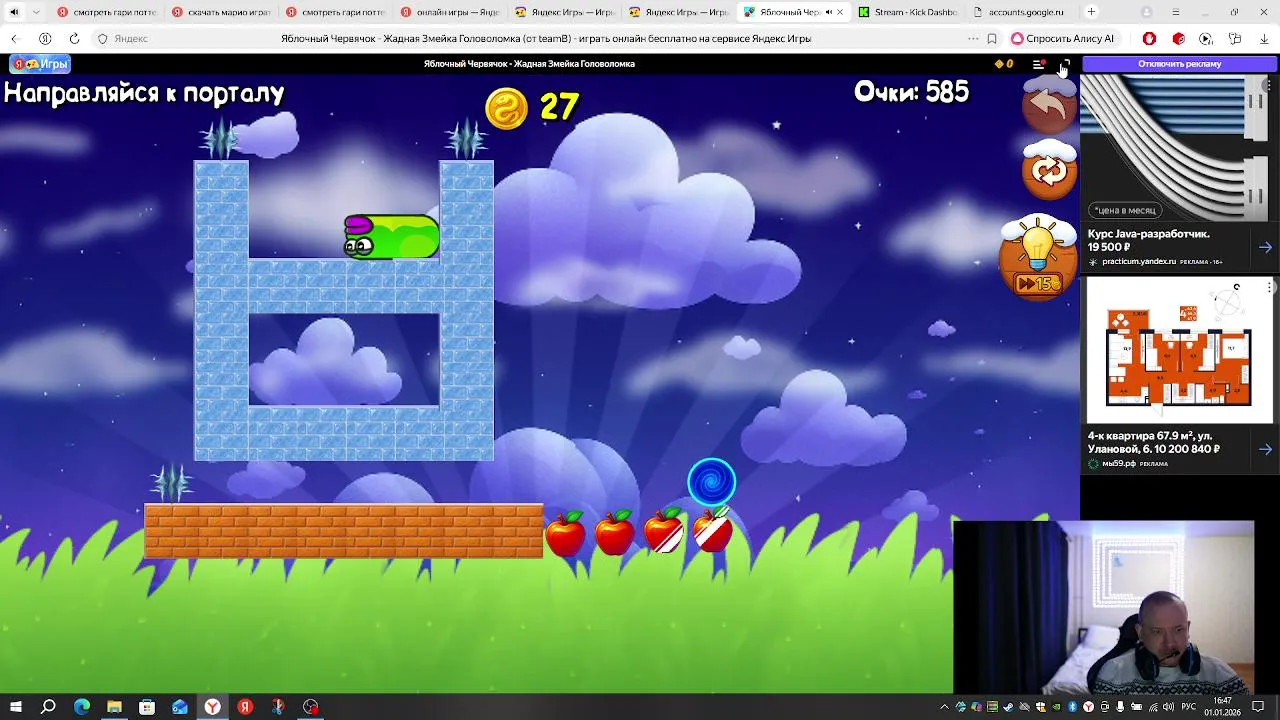
Task: Close the Яблочный Червячок active tab
Action: click(840, 12)
